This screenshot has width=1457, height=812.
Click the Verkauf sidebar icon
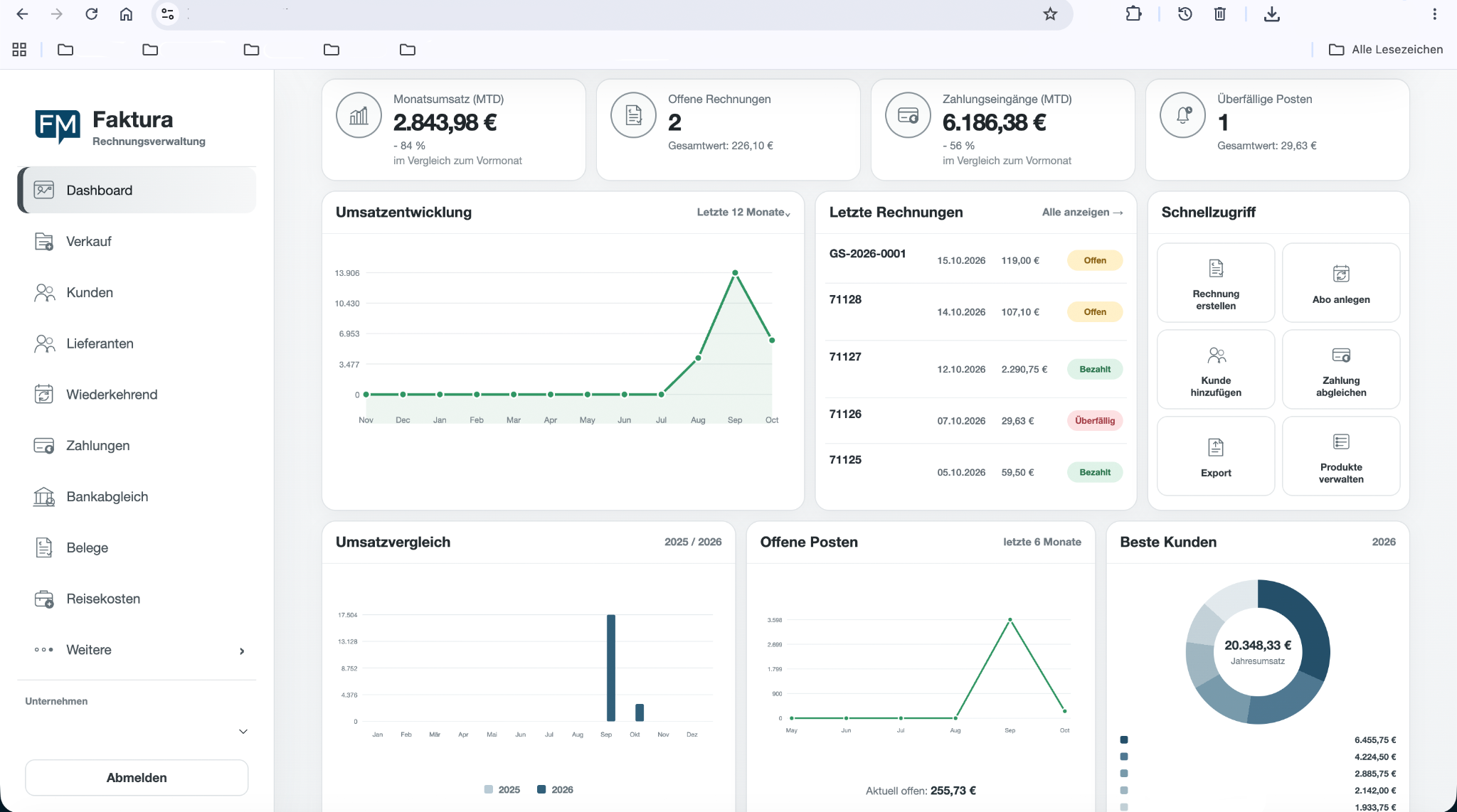click(x=44, y=241)
